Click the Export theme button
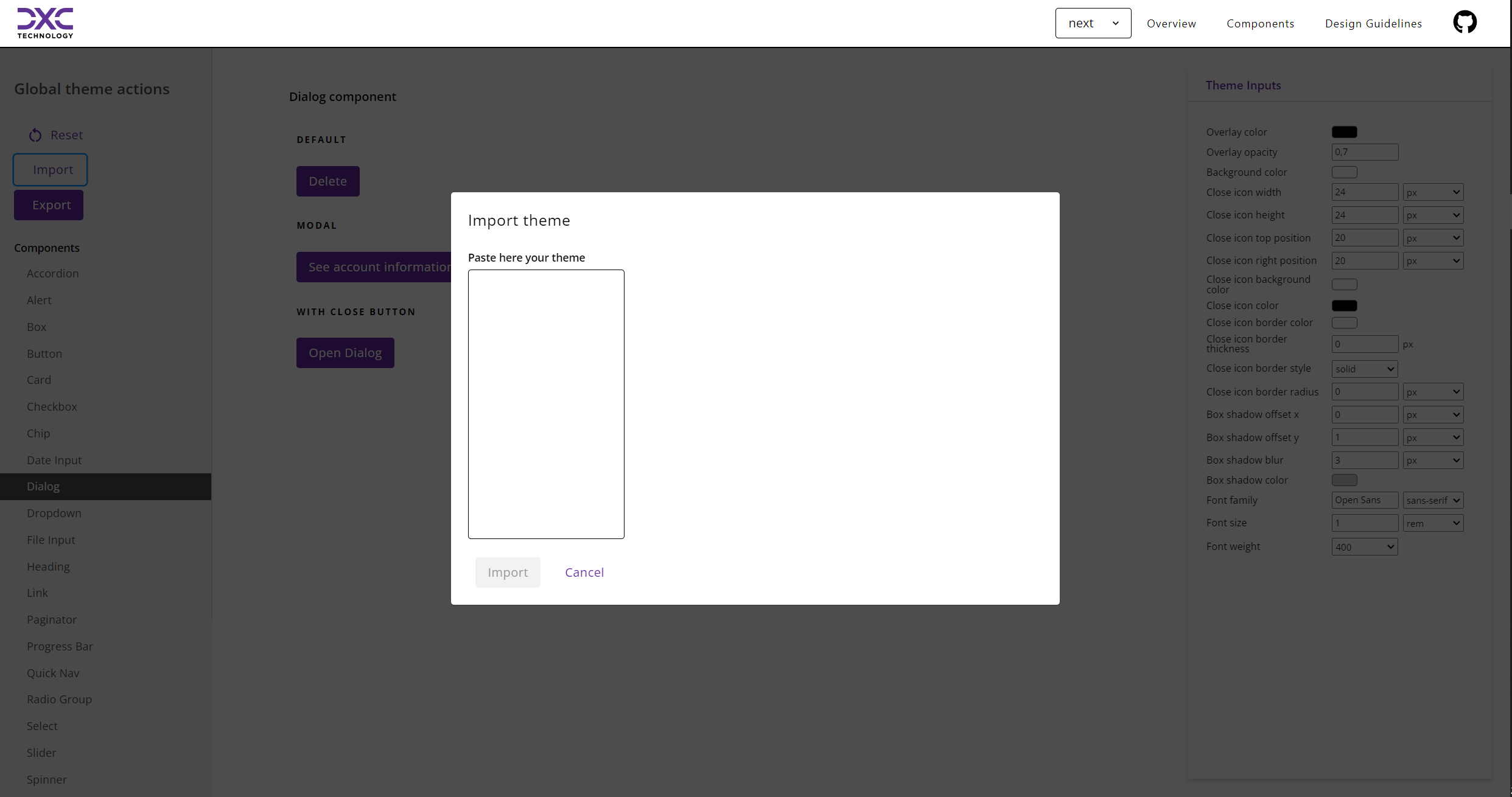 pyautogui.click(x=48, y=205)
